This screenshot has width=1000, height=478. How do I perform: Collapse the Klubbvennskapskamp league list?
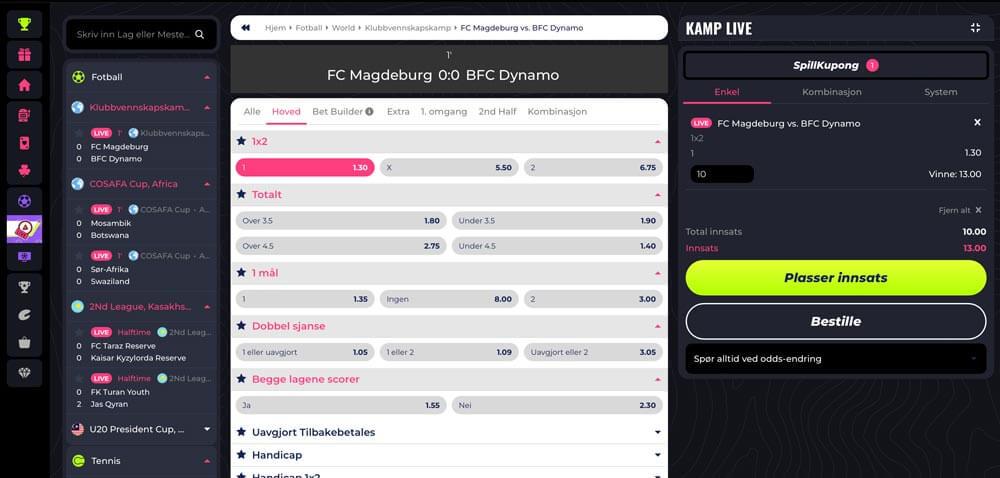207,108
